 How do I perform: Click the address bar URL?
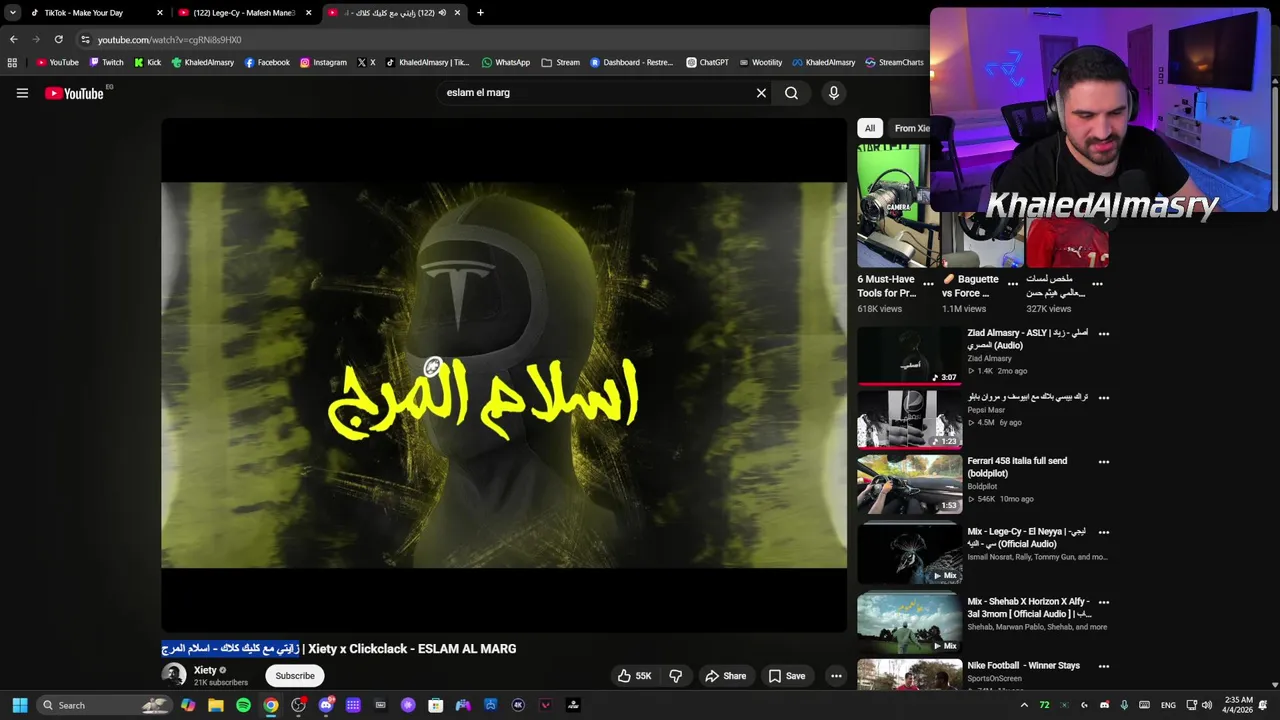[x=169, y=40]
